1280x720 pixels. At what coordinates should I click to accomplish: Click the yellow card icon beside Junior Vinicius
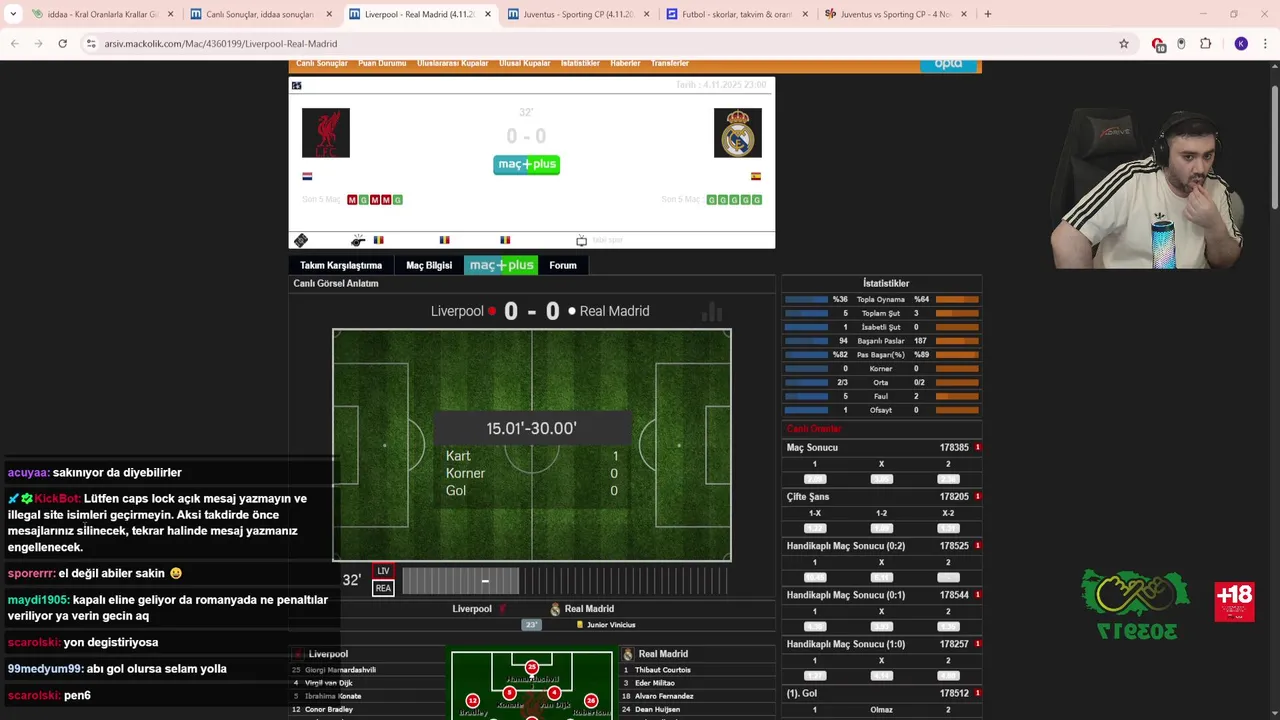(579, 625)
